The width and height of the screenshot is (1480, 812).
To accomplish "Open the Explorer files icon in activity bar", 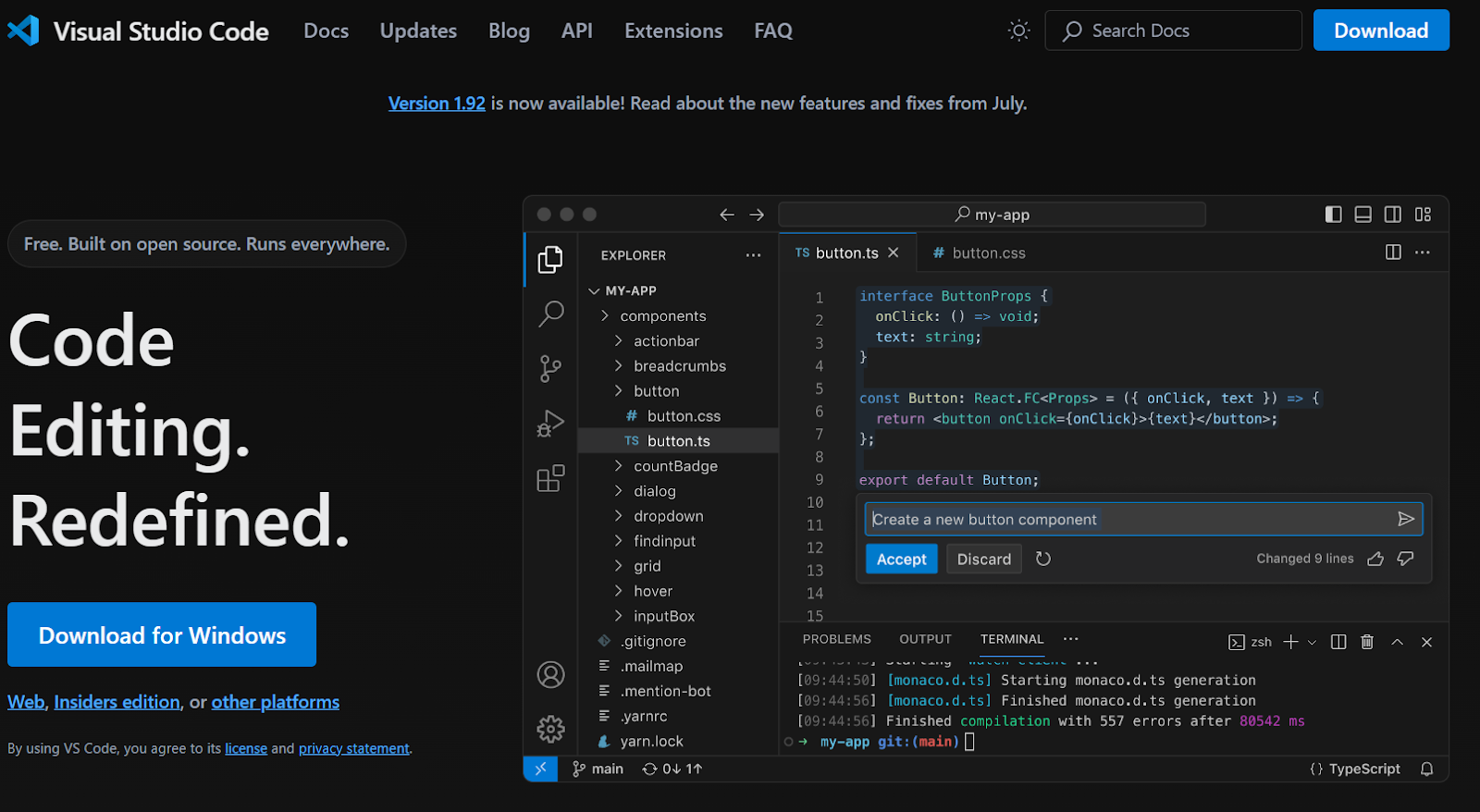I will [x=550, y=260].
